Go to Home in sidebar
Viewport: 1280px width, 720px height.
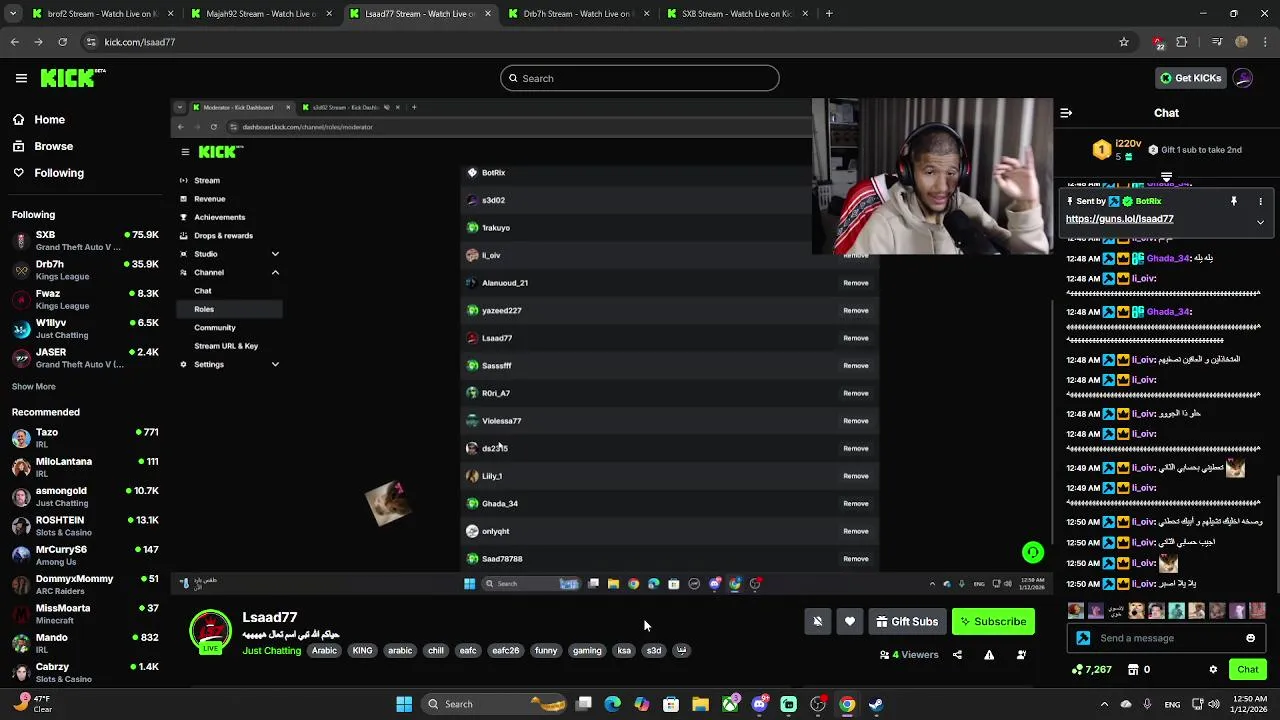[38, 120]
